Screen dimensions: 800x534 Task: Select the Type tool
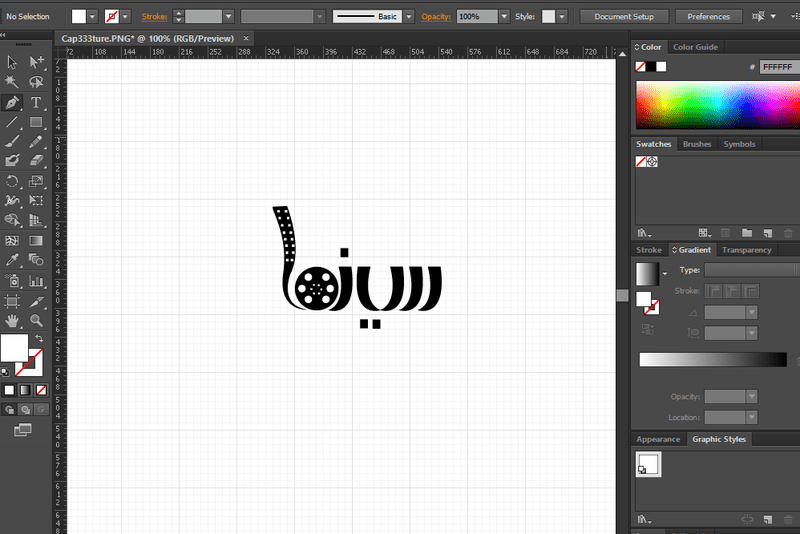(x=36, y=102)
